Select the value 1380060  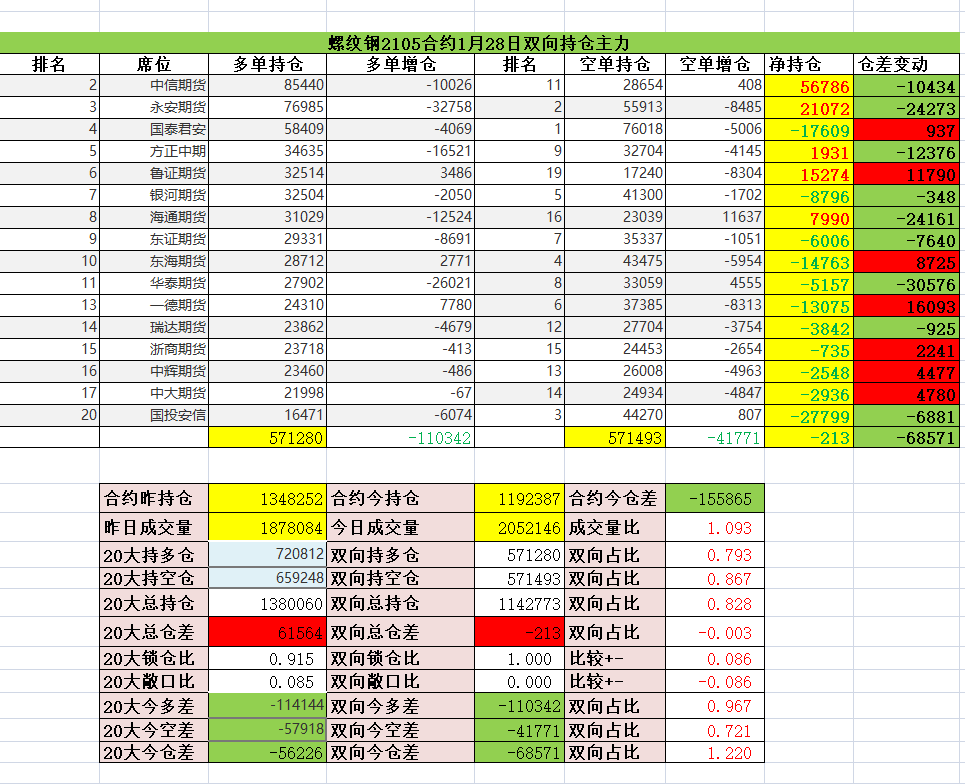tap(268, 603)
